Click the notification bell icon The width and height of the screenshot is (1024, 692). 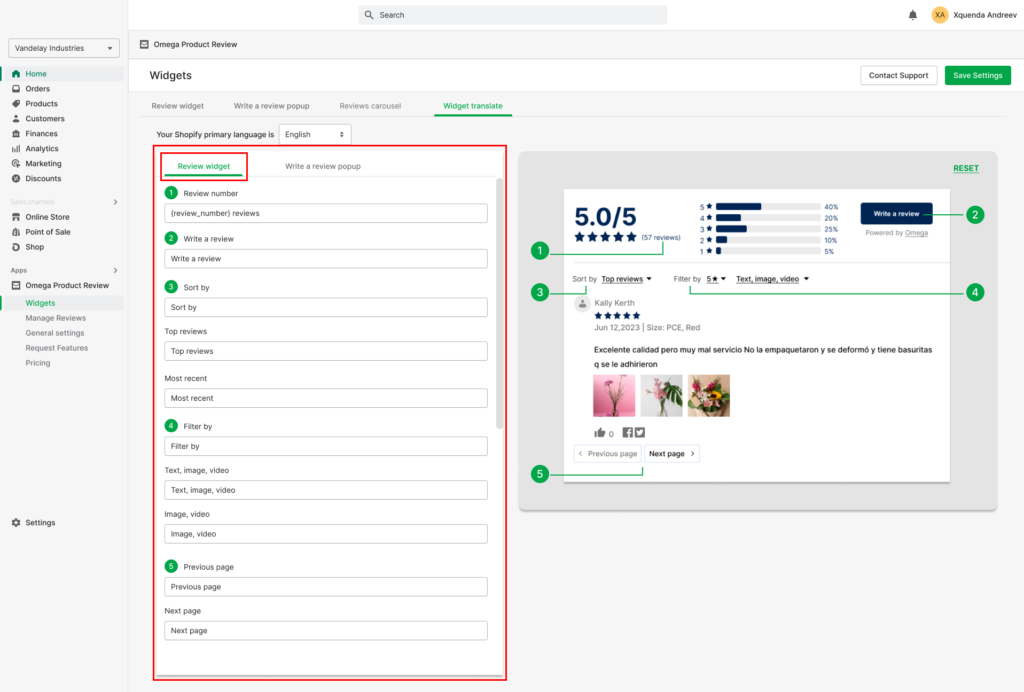tap(912, 15)
